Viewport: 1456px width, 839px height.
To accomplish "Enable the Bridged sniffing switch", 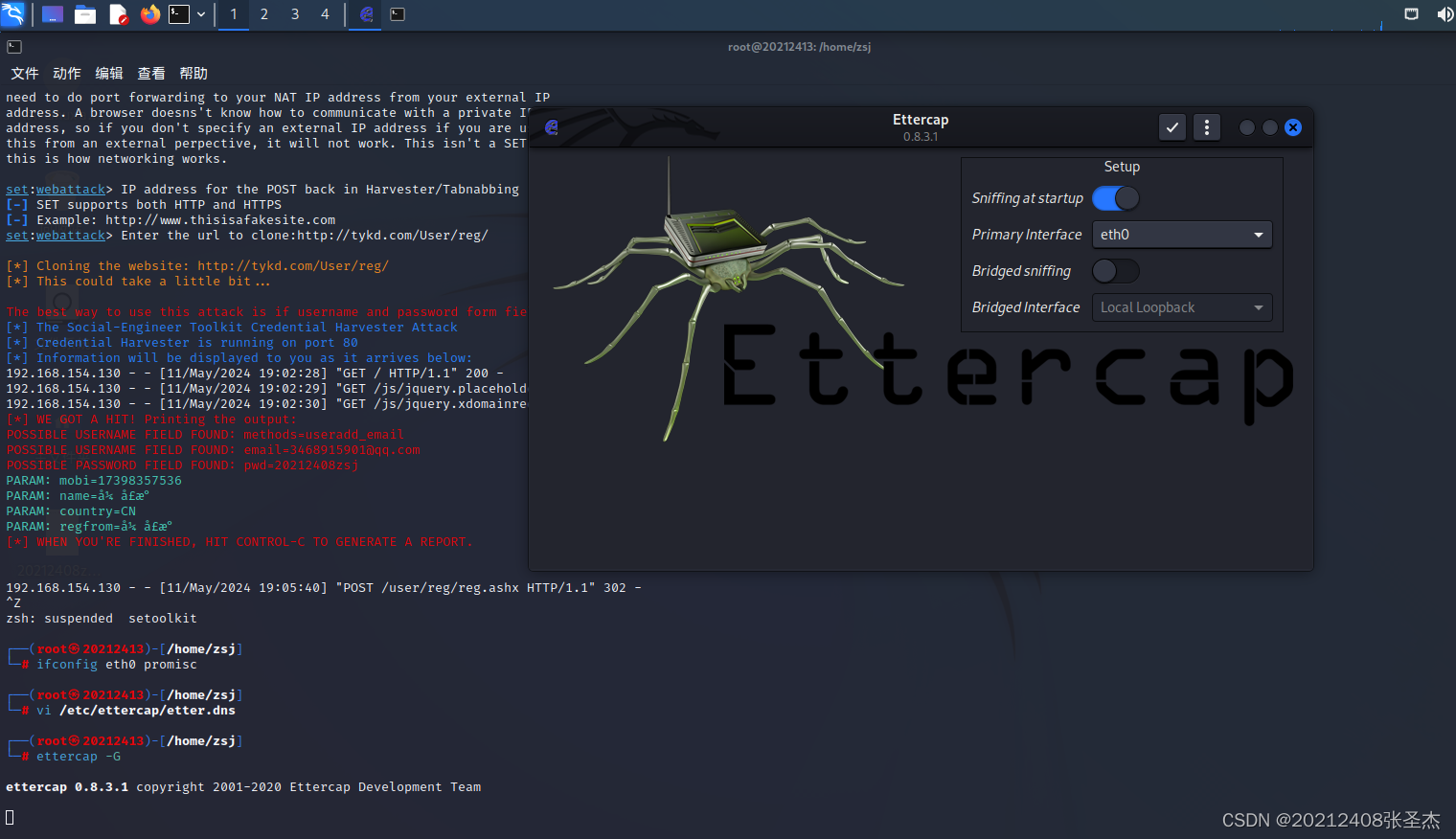I will pyautogui.click(x=1116, y=271).
